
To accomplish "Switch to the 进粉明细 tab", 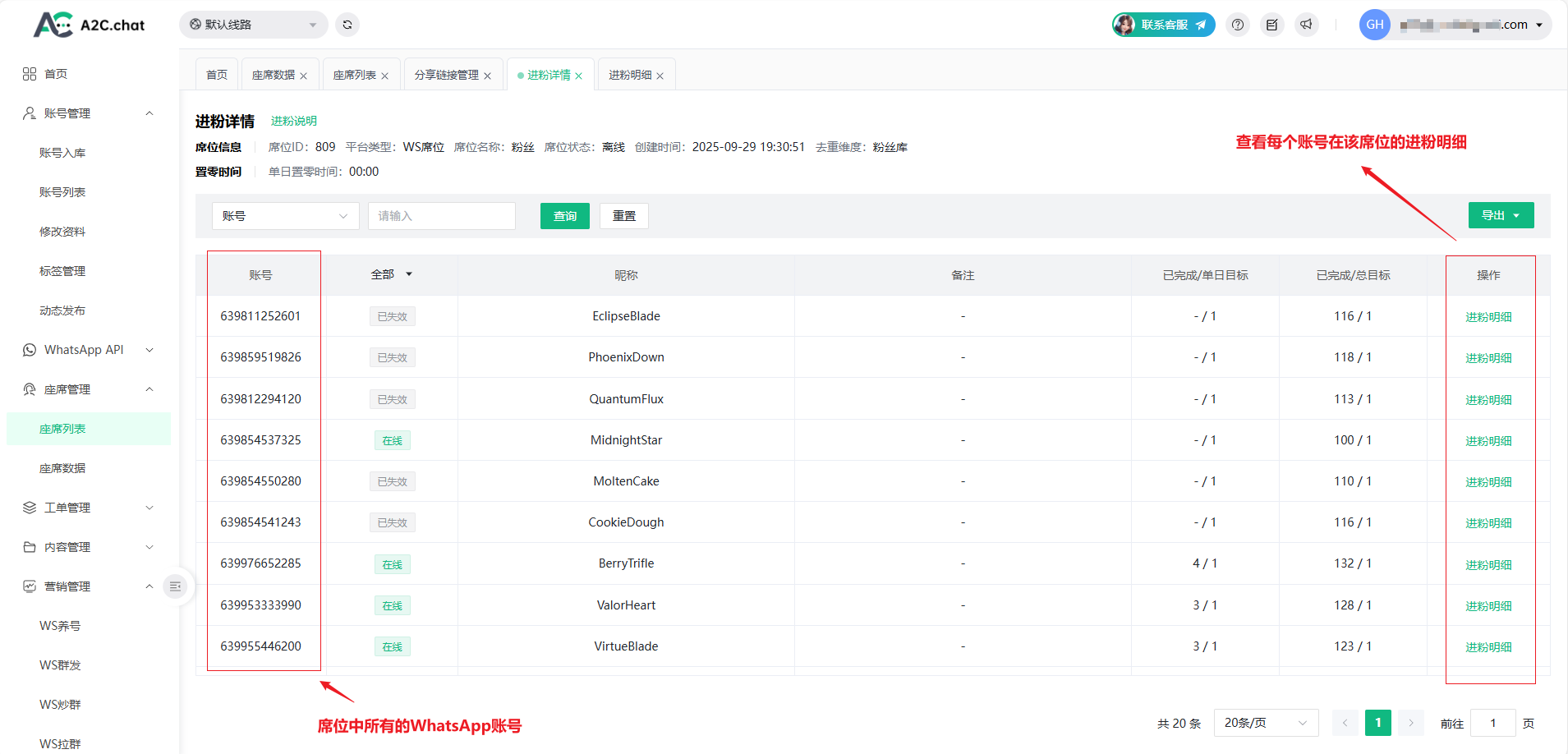I will 629,75.
